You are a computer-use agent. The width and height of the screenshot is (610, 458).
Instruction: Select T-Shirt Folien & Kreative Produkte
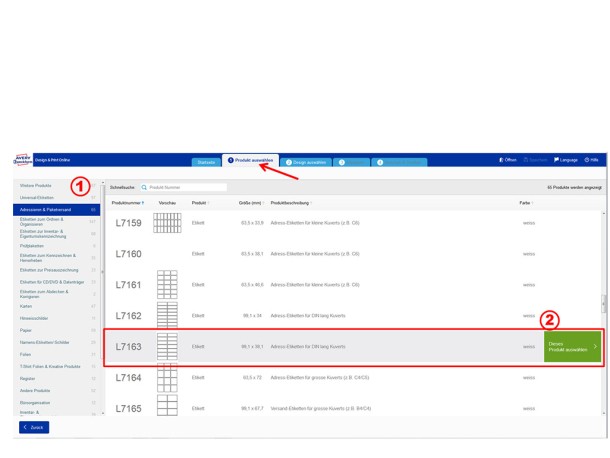[56, 367]
